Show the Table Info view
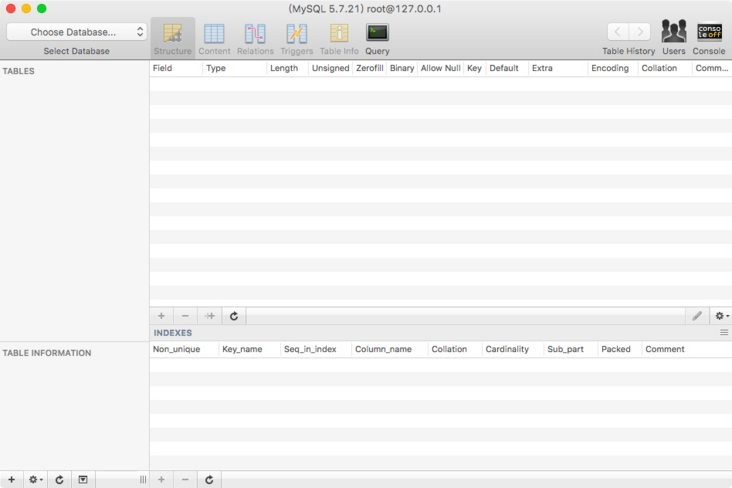The width and height of the screenshot is (732, 488). coord(339,38)
